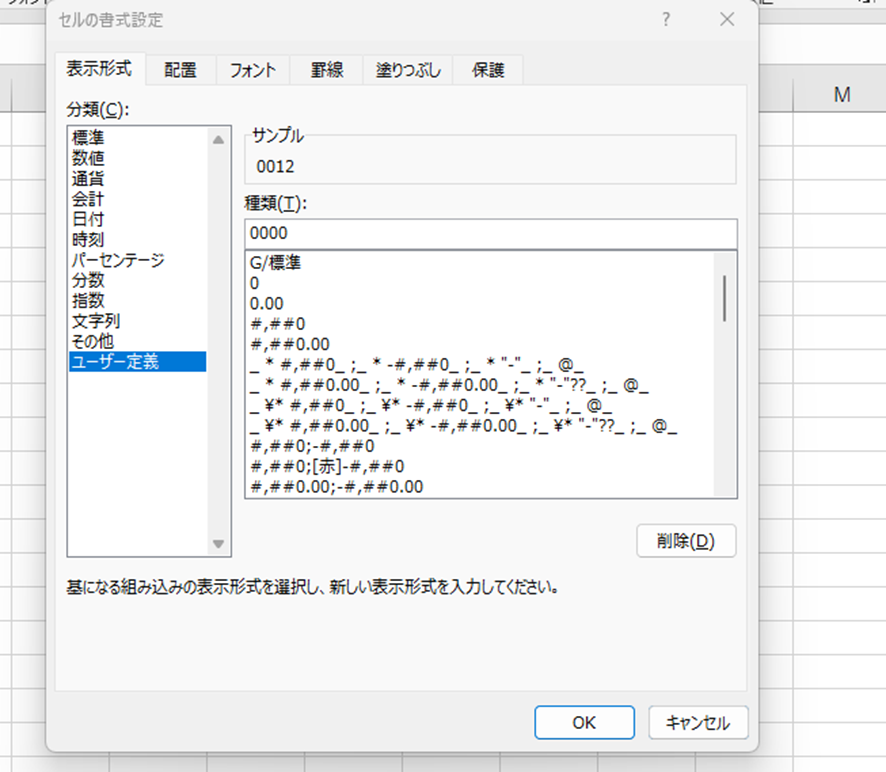Select G/標準 format in type list
Image resolution: width=886 pixels, height=772 pixels.
tap(276, 264)
